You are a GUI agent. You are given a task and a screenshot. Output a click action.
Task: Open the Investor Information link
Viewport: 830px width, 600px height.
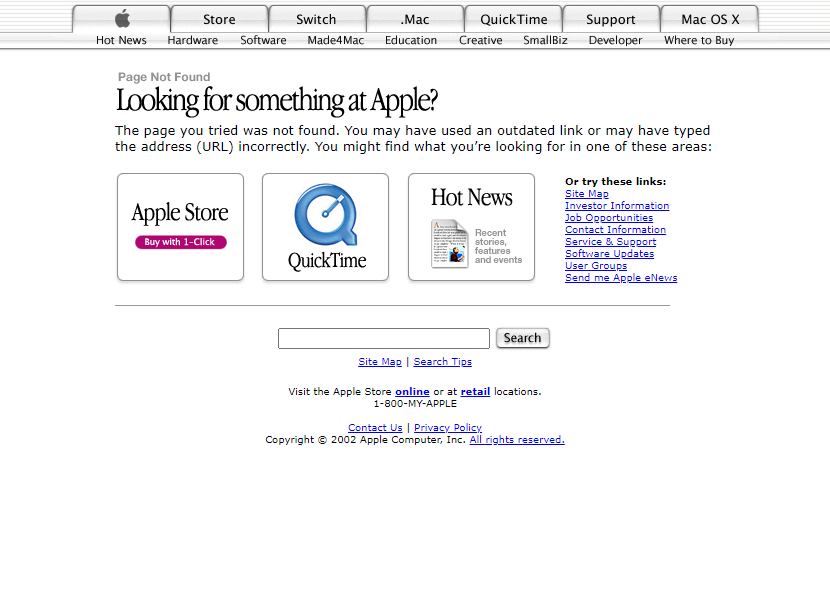click(x=617, y=205)
